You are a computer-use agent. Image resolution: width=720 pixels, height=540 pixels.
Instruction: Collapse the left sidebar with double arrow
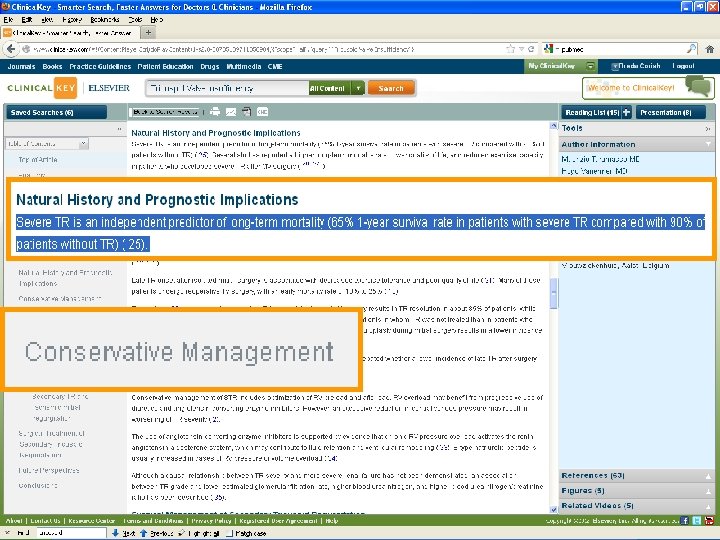[x=119, y=129]
